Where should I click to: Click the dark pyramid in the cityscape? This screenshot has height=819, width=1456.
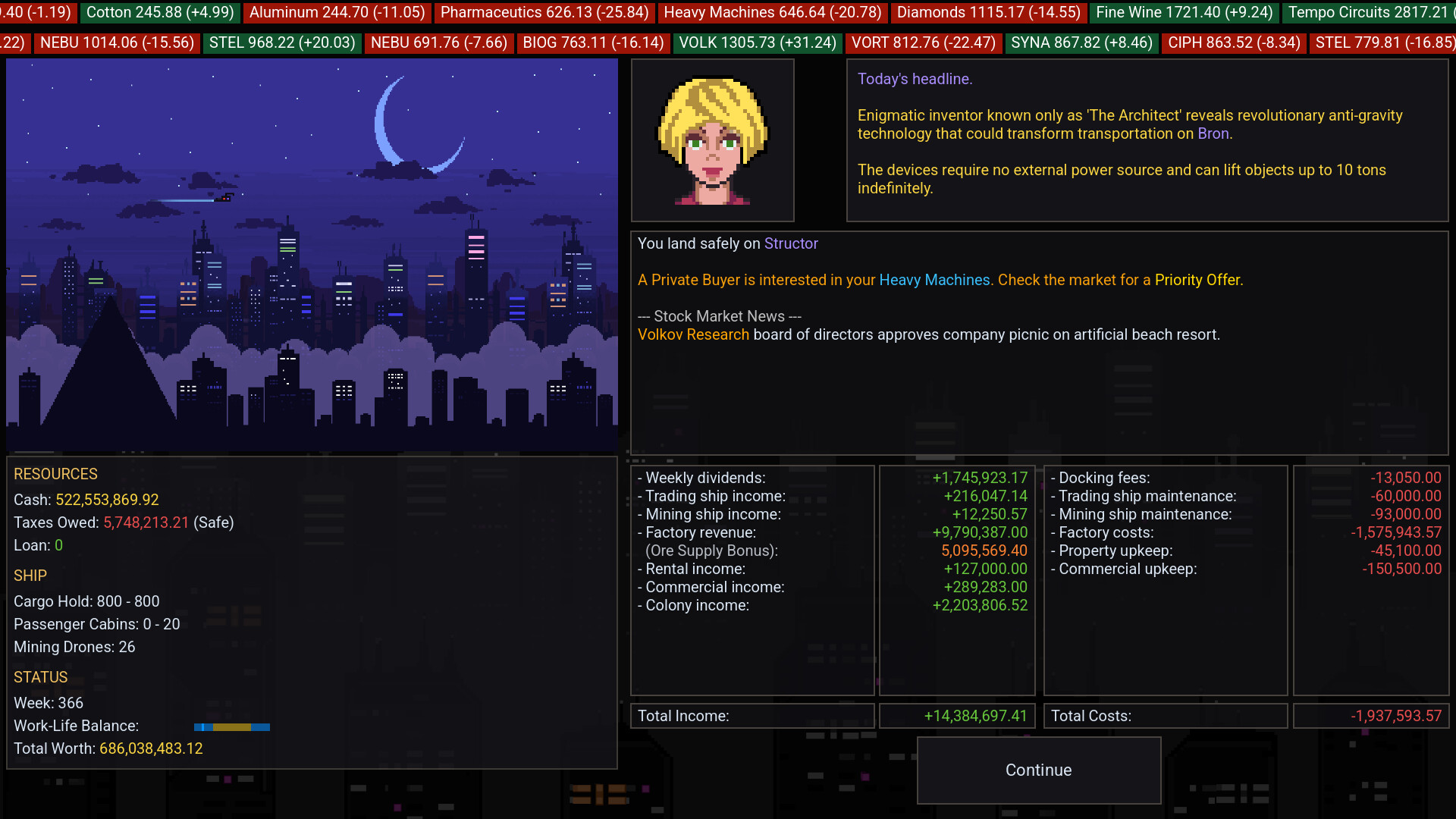pos(110,360)
